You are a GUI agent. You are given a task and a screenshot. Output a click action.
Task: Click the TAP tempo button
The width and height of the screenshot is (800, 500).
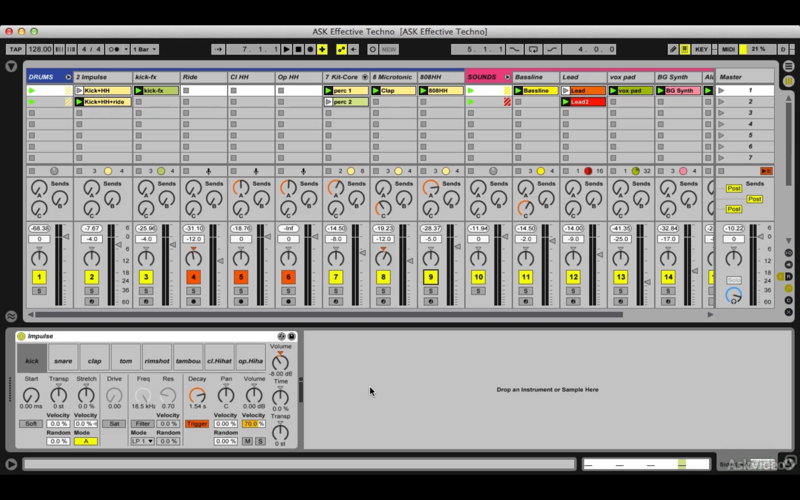tap(15, 49)
